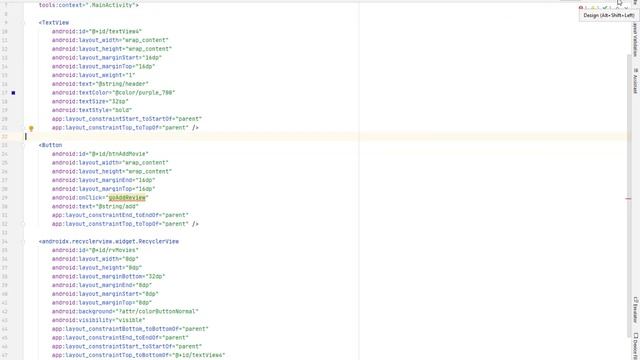This screenshot has width=640, height=360.
Task: Jump to the red error stripe marker
Action: pos(629,199)
